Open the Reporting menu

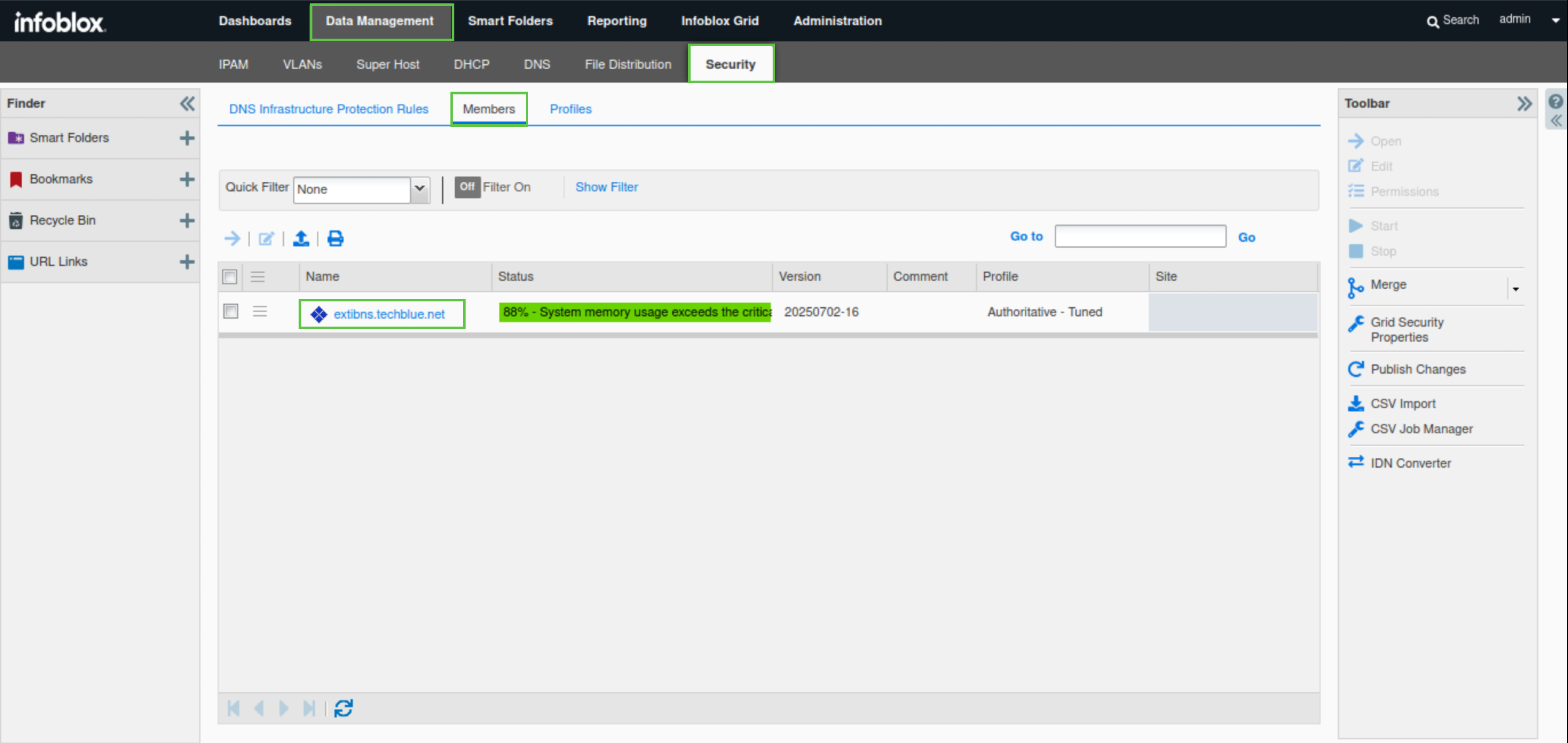tap(616, 21)
